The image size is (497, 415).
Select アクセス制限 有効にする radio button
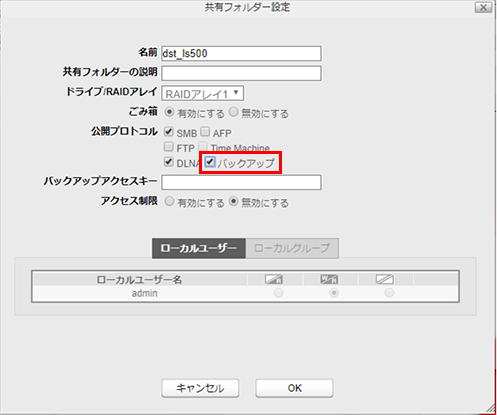169,202
